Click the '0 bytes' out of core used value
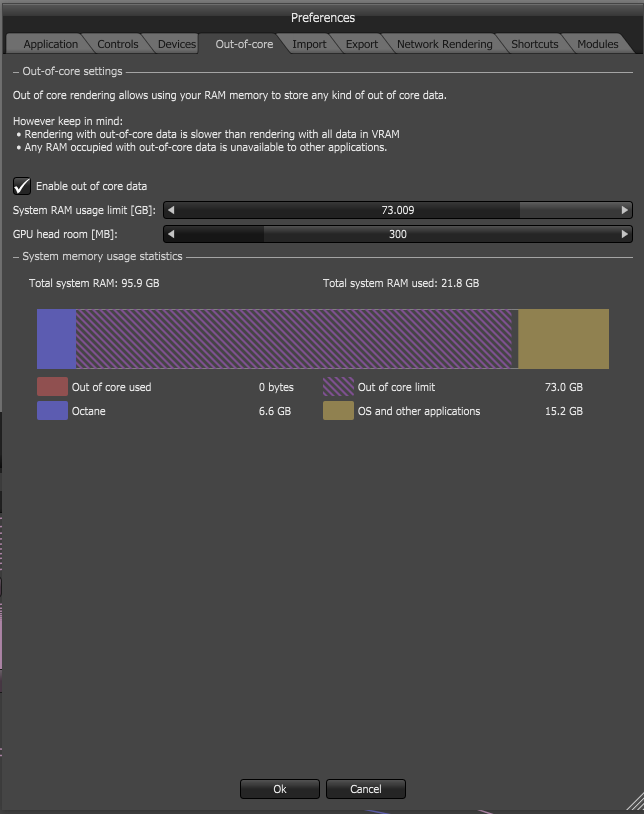644x814 pixels. click(276, 387)
